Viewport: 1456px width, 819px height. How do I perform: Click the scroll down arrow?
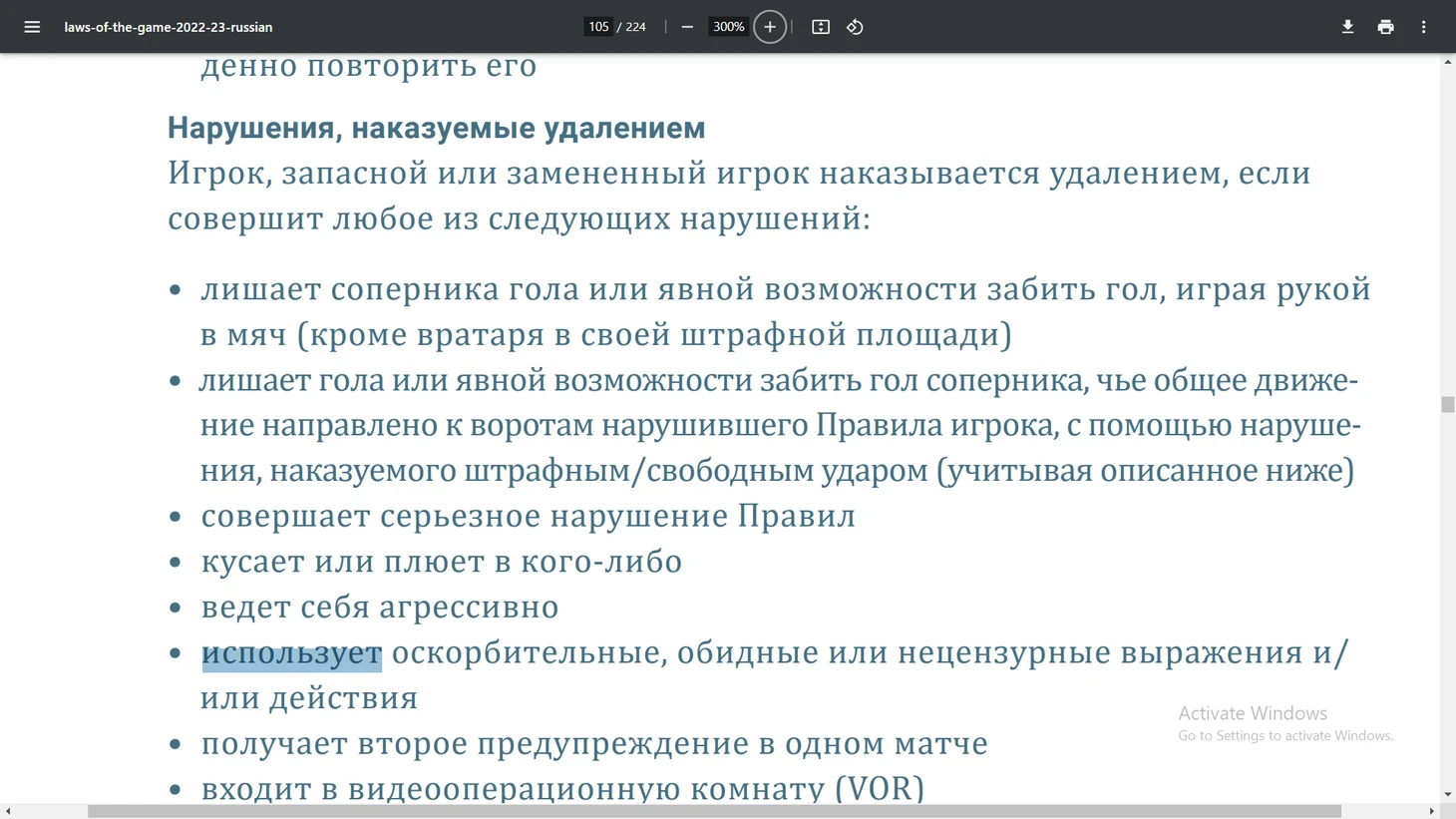coord(1447,795)
